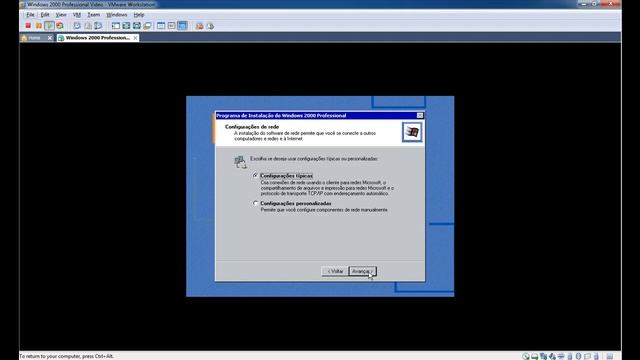
Task: Open the Edit menu
Action: [x=45, y=15]
